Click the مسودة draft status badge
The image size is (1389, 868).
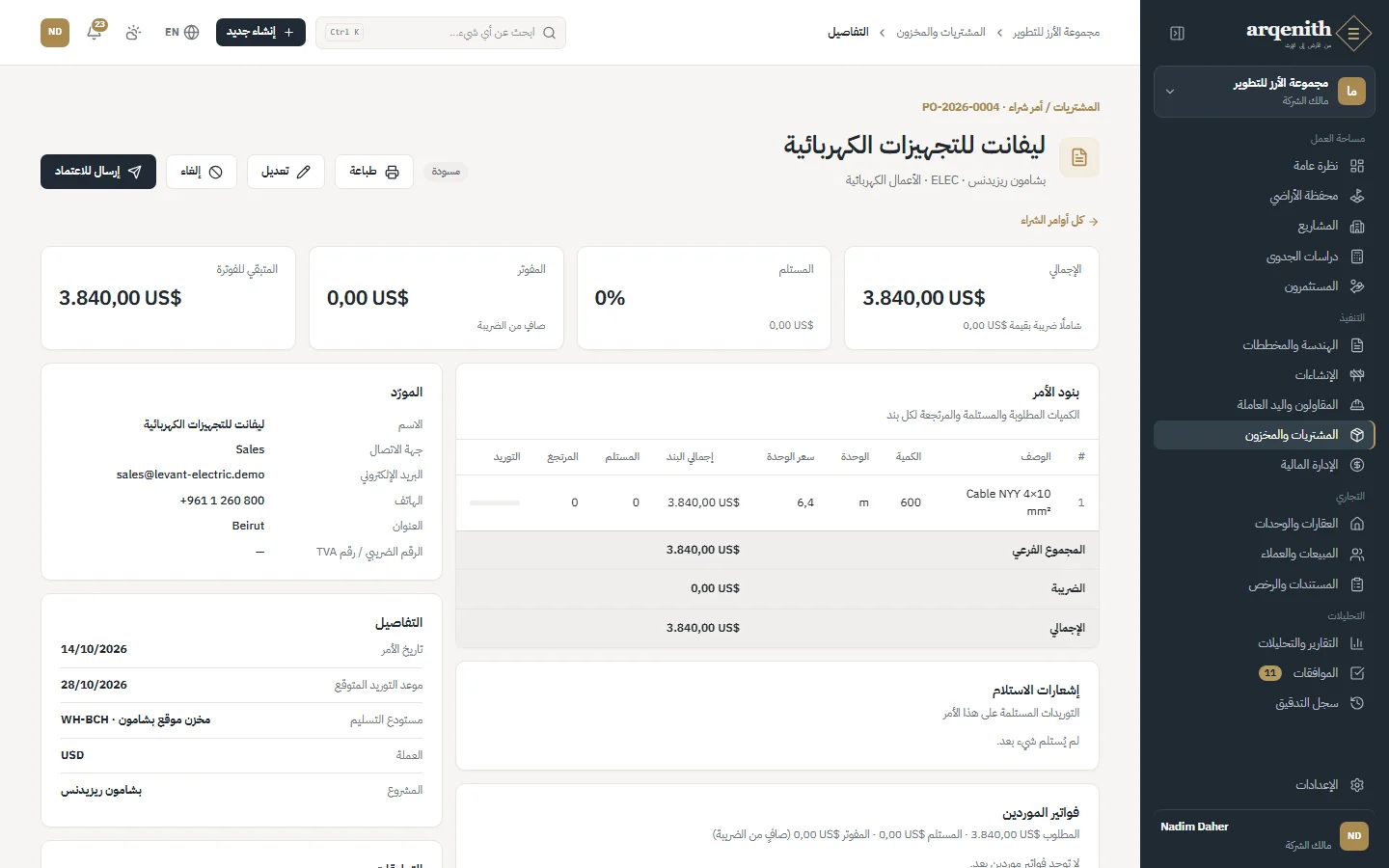click(446, 172)
